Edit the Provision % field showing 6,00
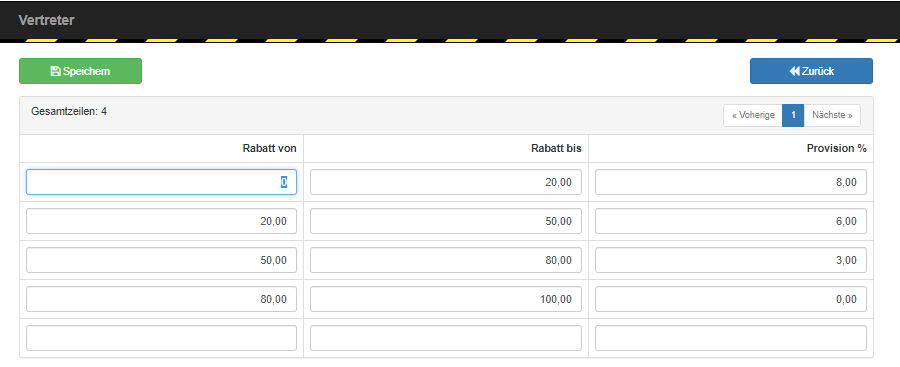This screenshot has height=367, width=900. (x=731, y=221)
